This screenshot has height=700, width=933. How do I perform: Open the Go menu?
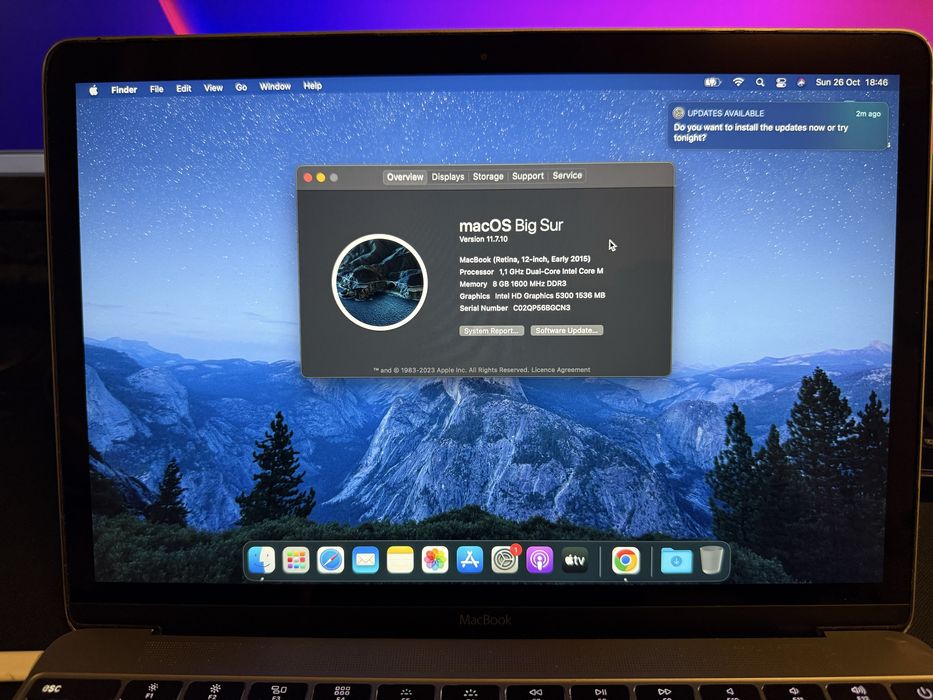coord(241,87)
